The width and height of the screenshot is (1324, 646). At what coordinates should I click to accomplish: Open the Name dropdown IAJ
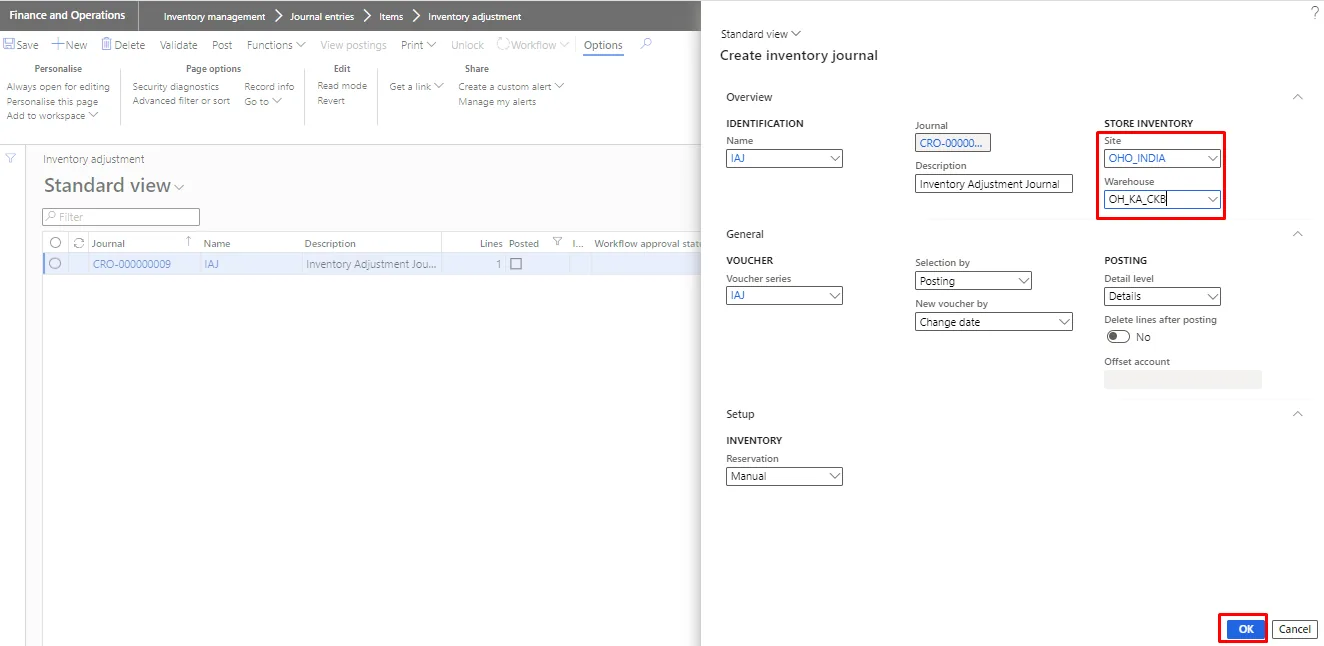(x=835, y=158)
